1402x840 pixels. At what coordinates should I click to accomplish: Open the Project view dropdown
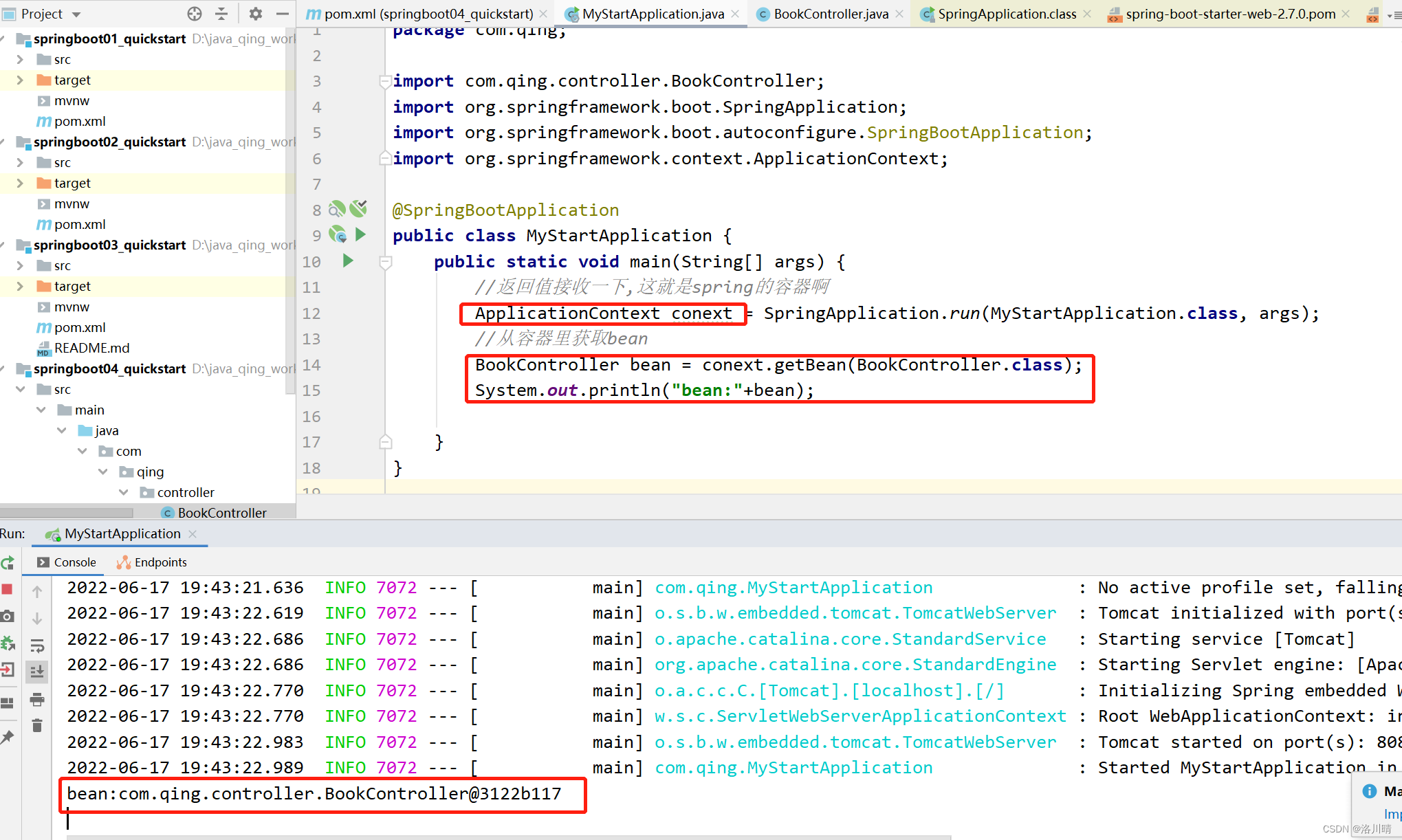(x=76, y=14)
